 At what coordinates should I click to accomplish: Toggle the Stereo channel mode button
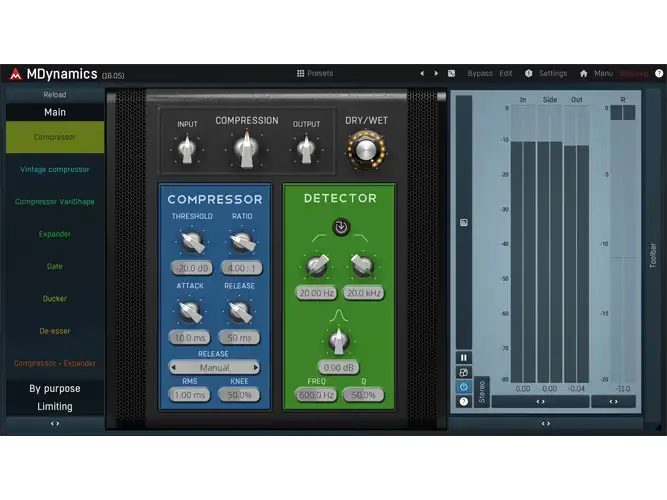tap(482, 392)
